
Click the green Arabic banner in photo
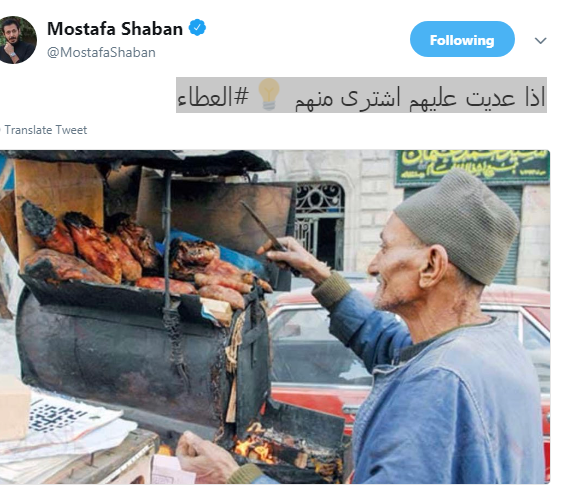click(x=473, y=168)
